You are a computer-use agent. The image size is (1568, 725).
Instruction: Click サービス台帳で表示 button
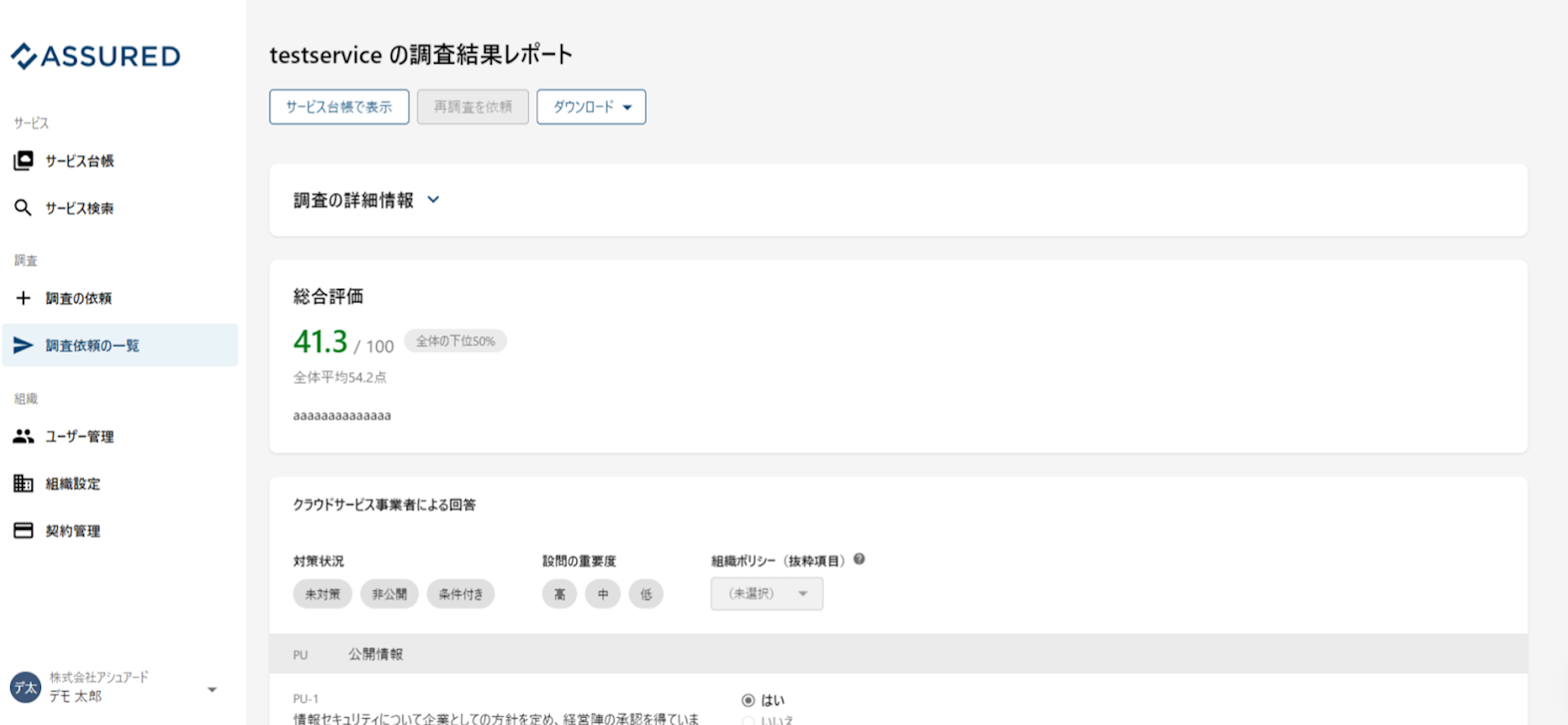coord(339,107)
